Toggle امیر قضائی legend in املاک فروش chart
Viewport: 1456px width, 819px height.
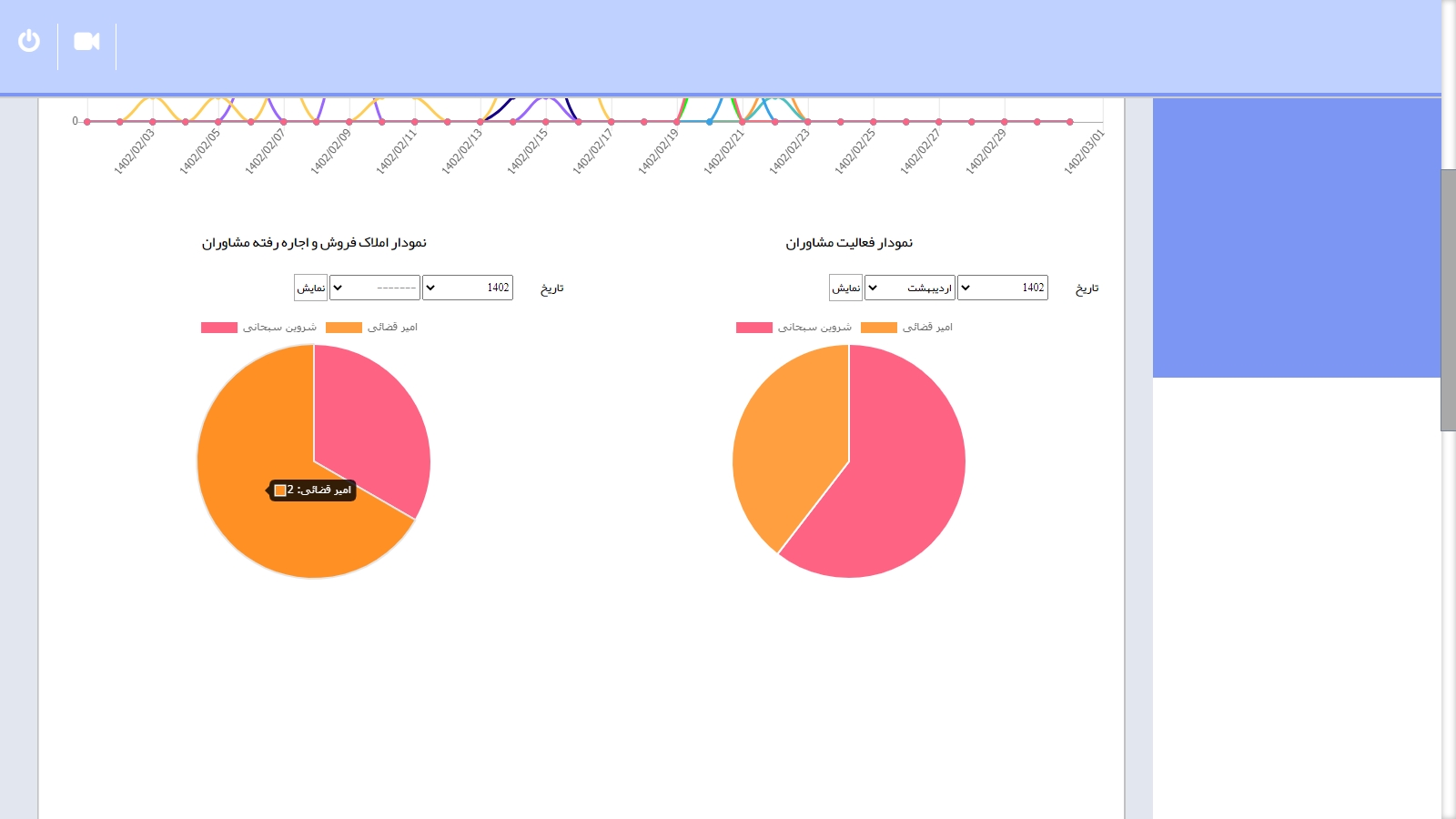pyautogui.click(x=371, y=328)
